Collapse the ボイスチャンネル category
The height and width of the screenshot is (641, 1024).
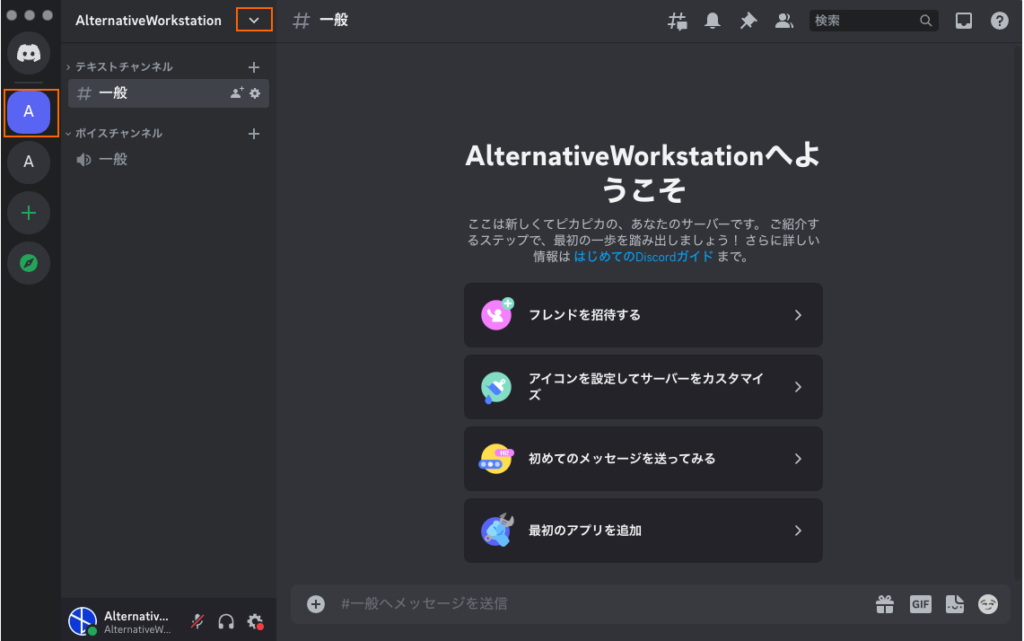118,133
